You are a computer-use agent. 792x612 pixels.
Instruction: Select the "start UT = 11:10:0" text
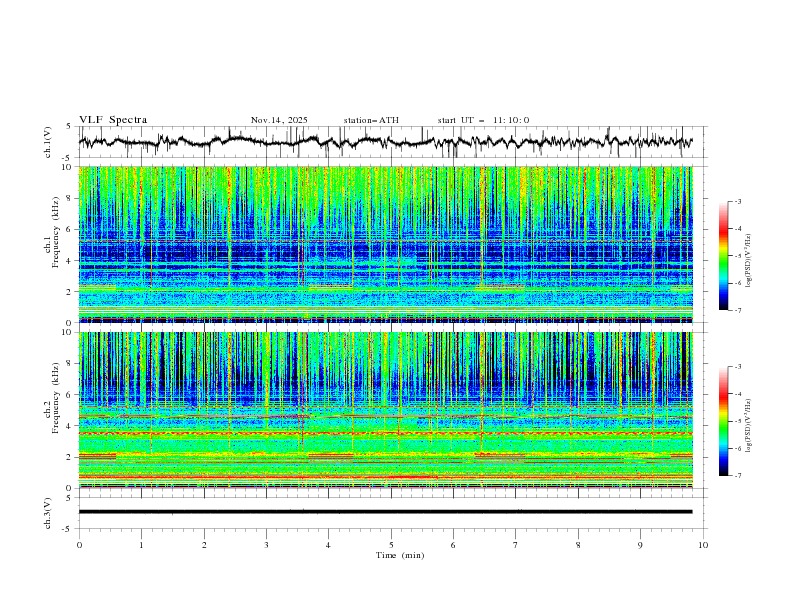483,120
